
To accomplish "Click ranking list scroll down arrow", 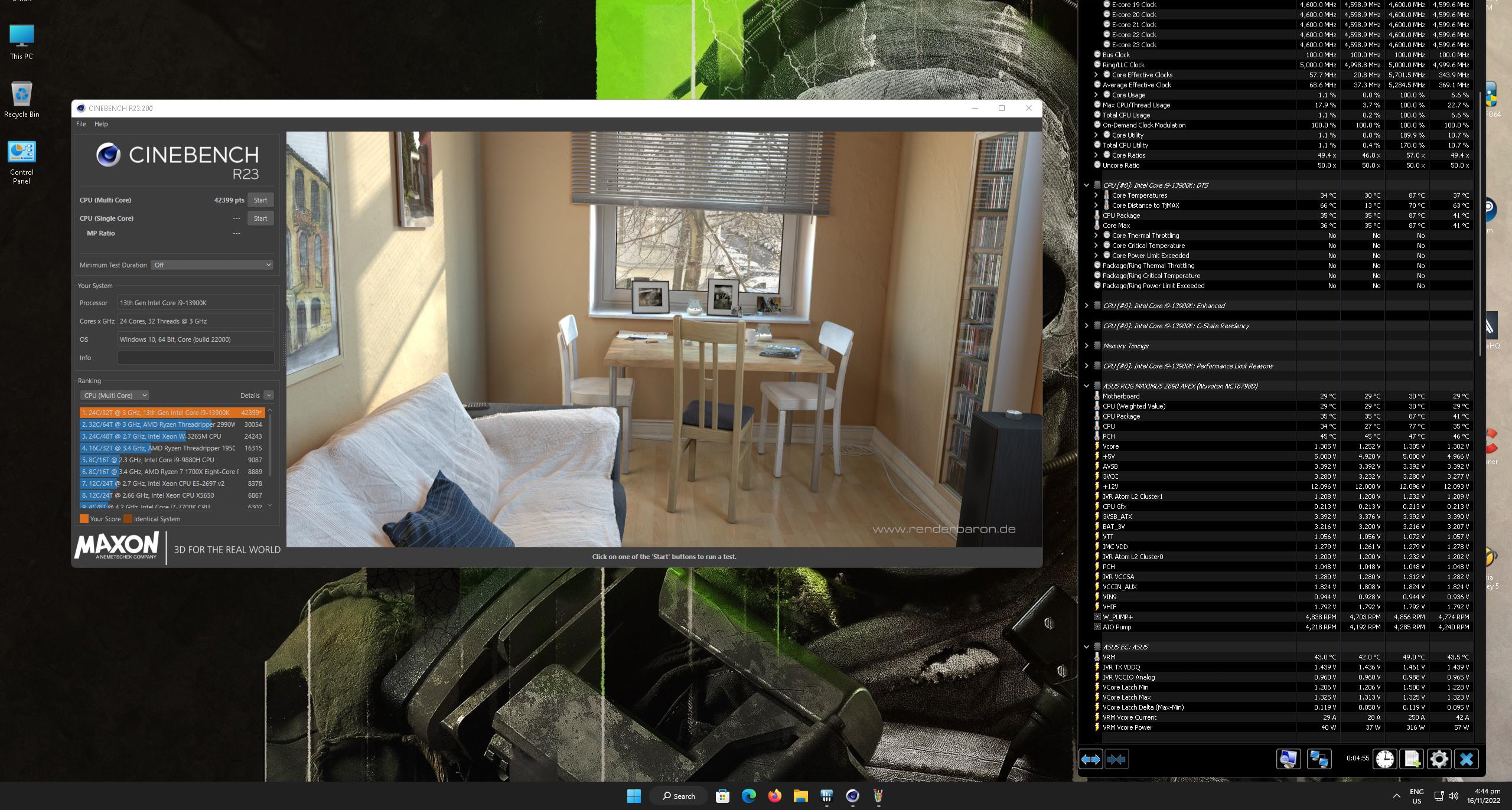I will pos(270,505).
